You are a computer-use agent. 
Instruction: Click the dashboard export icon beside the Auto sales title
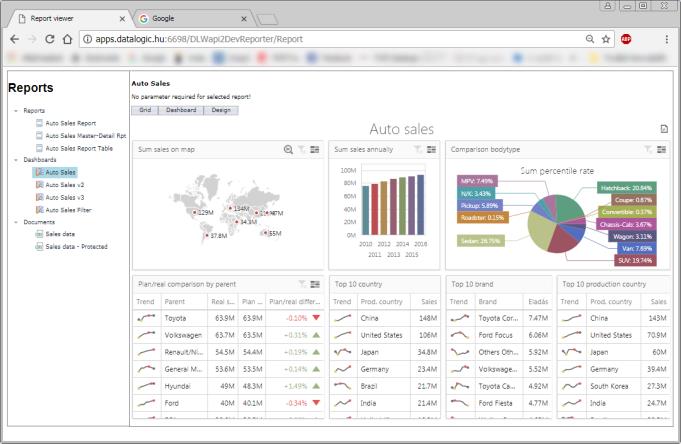pos(663,129)
